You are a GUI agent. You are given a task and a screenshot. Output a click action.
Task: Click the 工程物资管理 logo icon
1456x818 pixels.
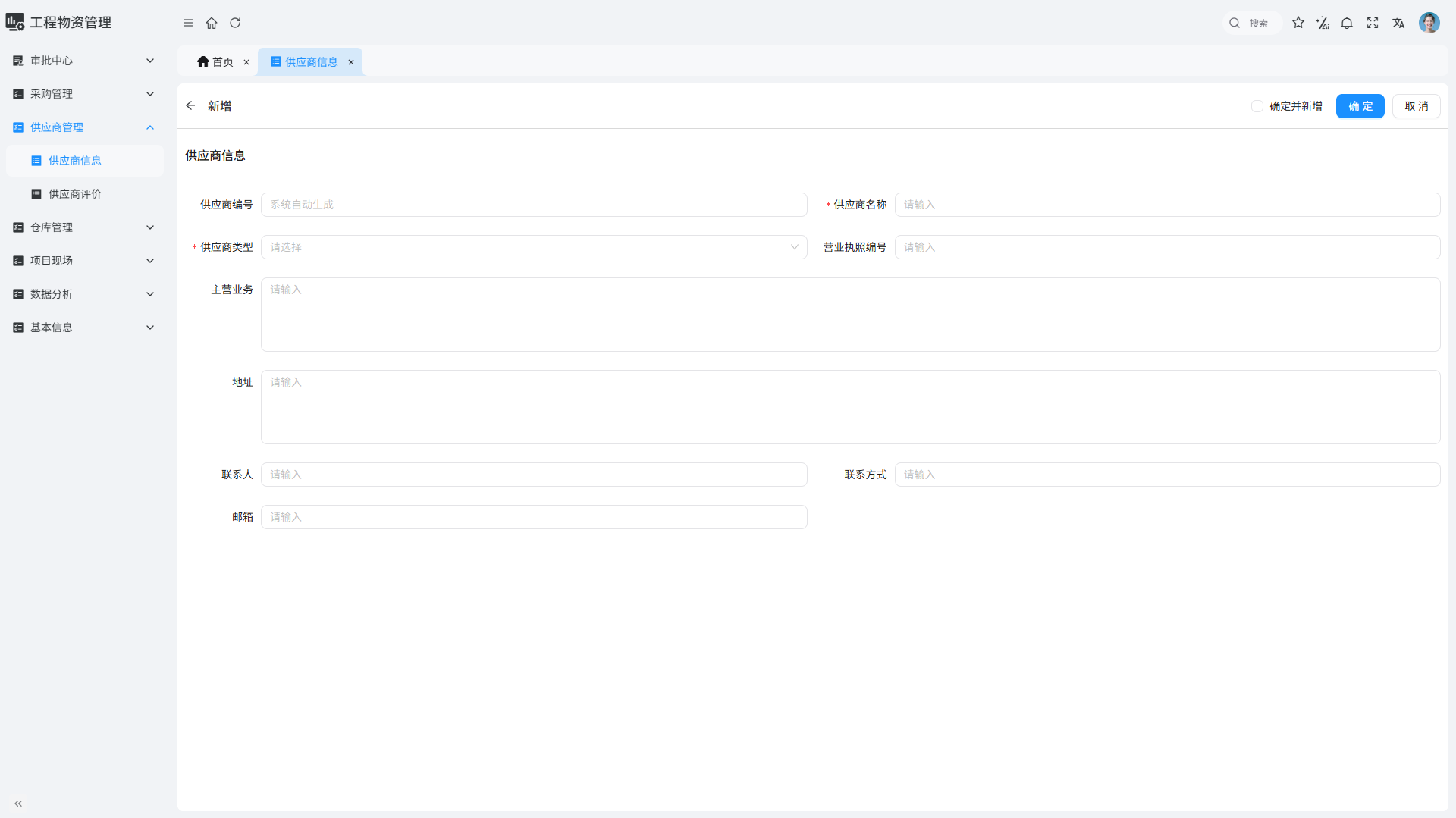14,22
